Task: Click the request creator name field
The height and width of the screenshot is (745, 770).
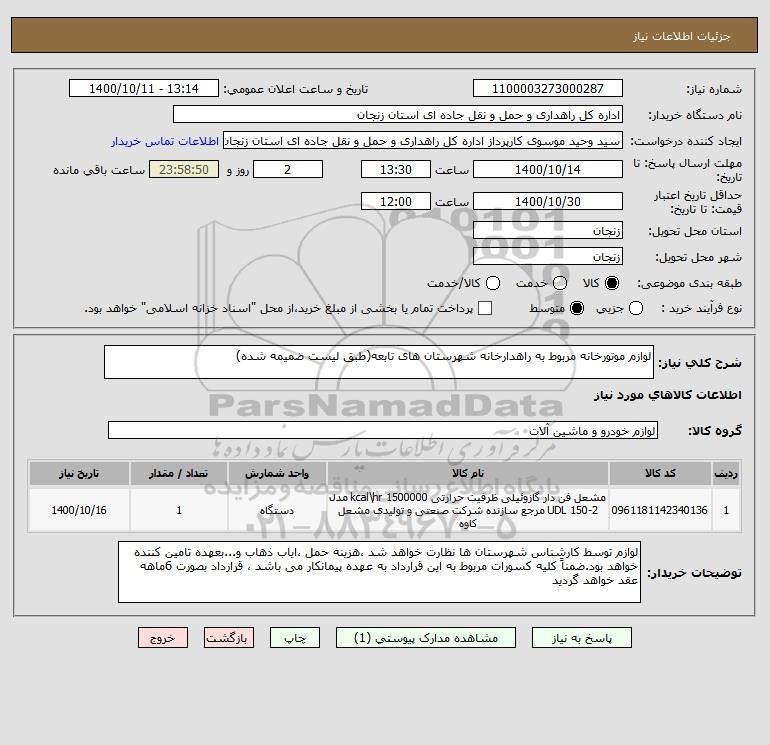Action: pyautogui.click(x=423, y=141)
